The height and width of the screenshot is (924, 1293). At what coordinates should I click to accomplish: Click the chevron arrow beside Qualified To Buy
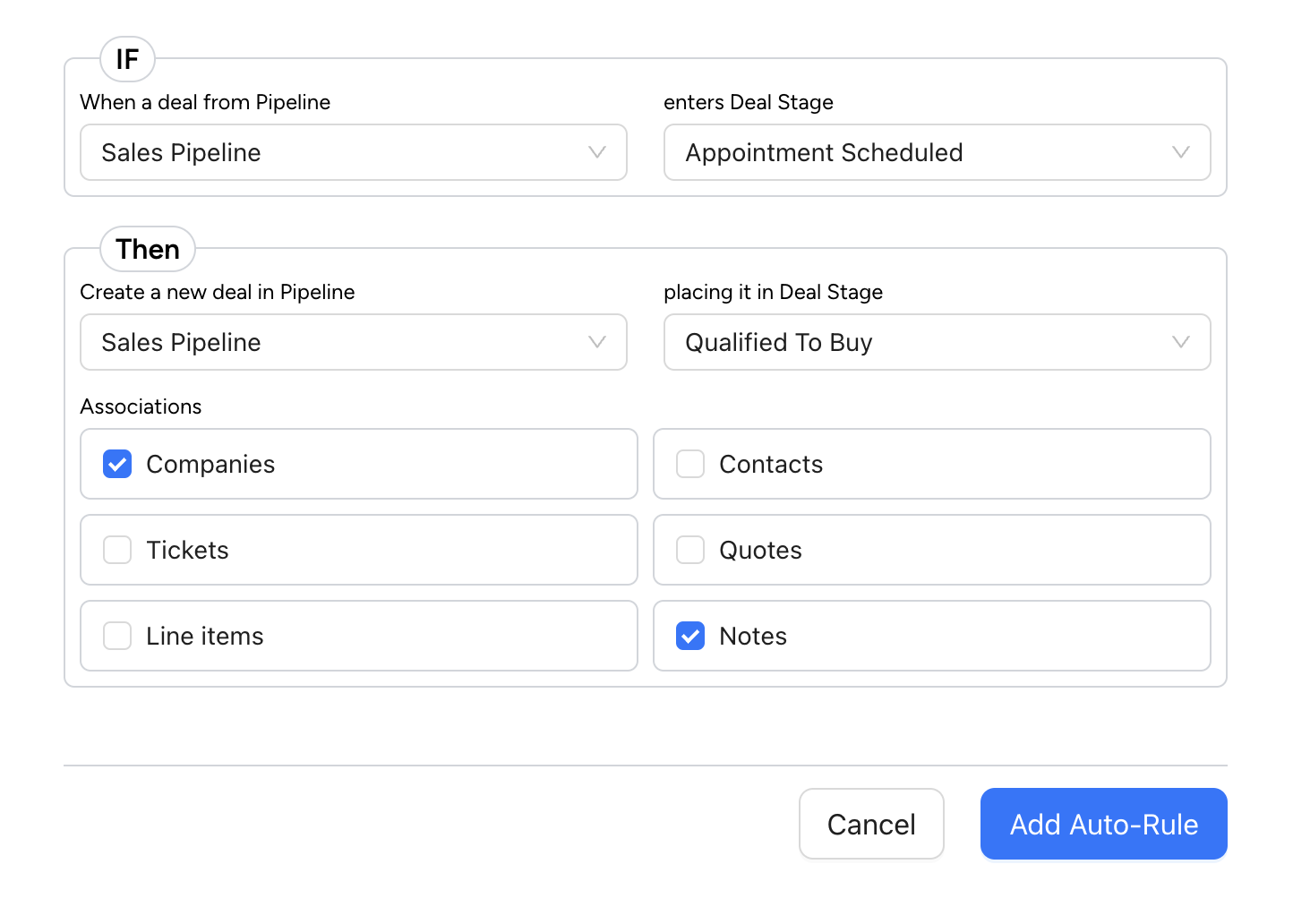click(x=1181, y=342)
